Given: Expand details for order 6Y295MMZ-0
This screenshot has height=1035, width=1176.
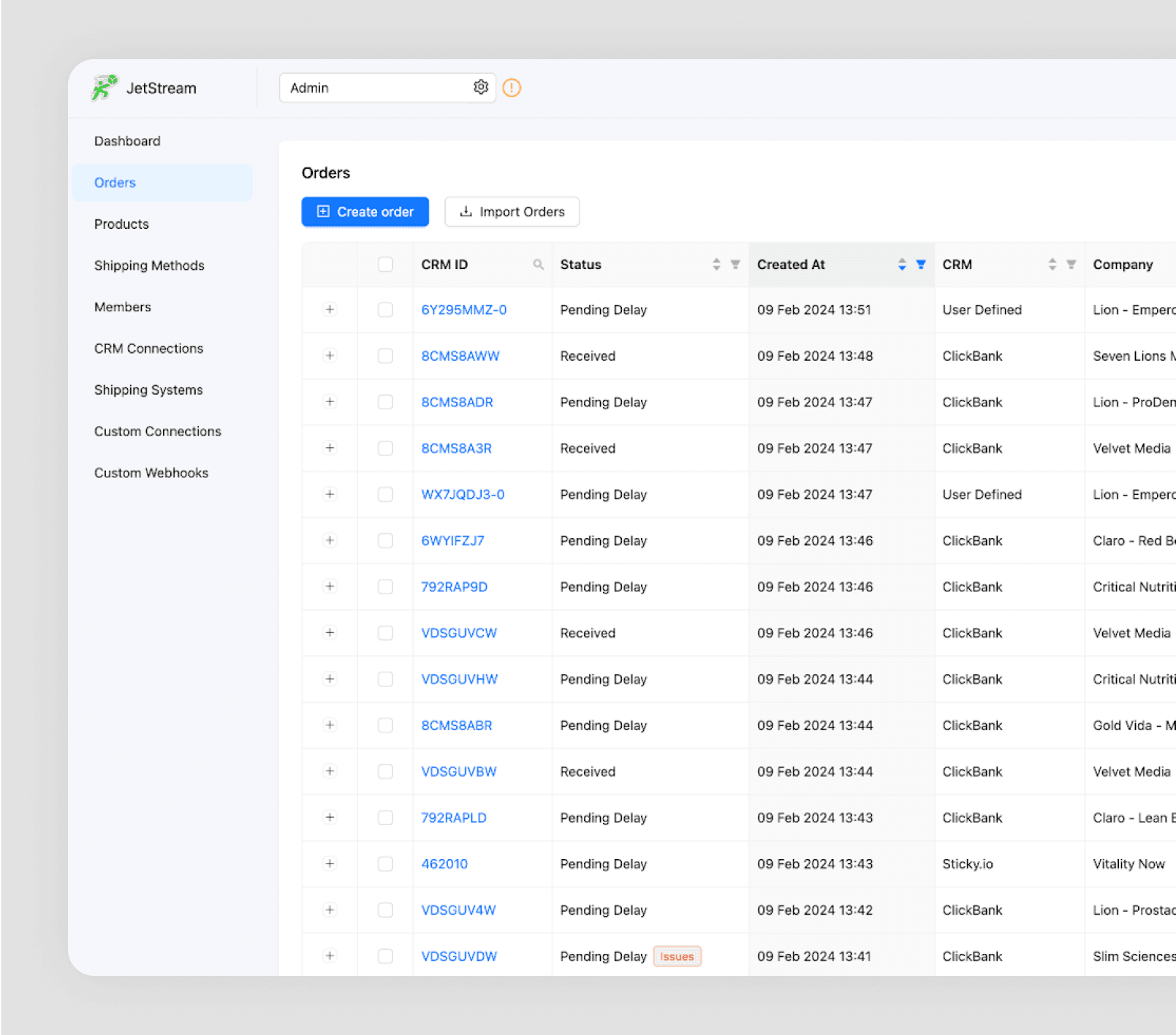Looking at the screenshot, I should coord(330,309).
